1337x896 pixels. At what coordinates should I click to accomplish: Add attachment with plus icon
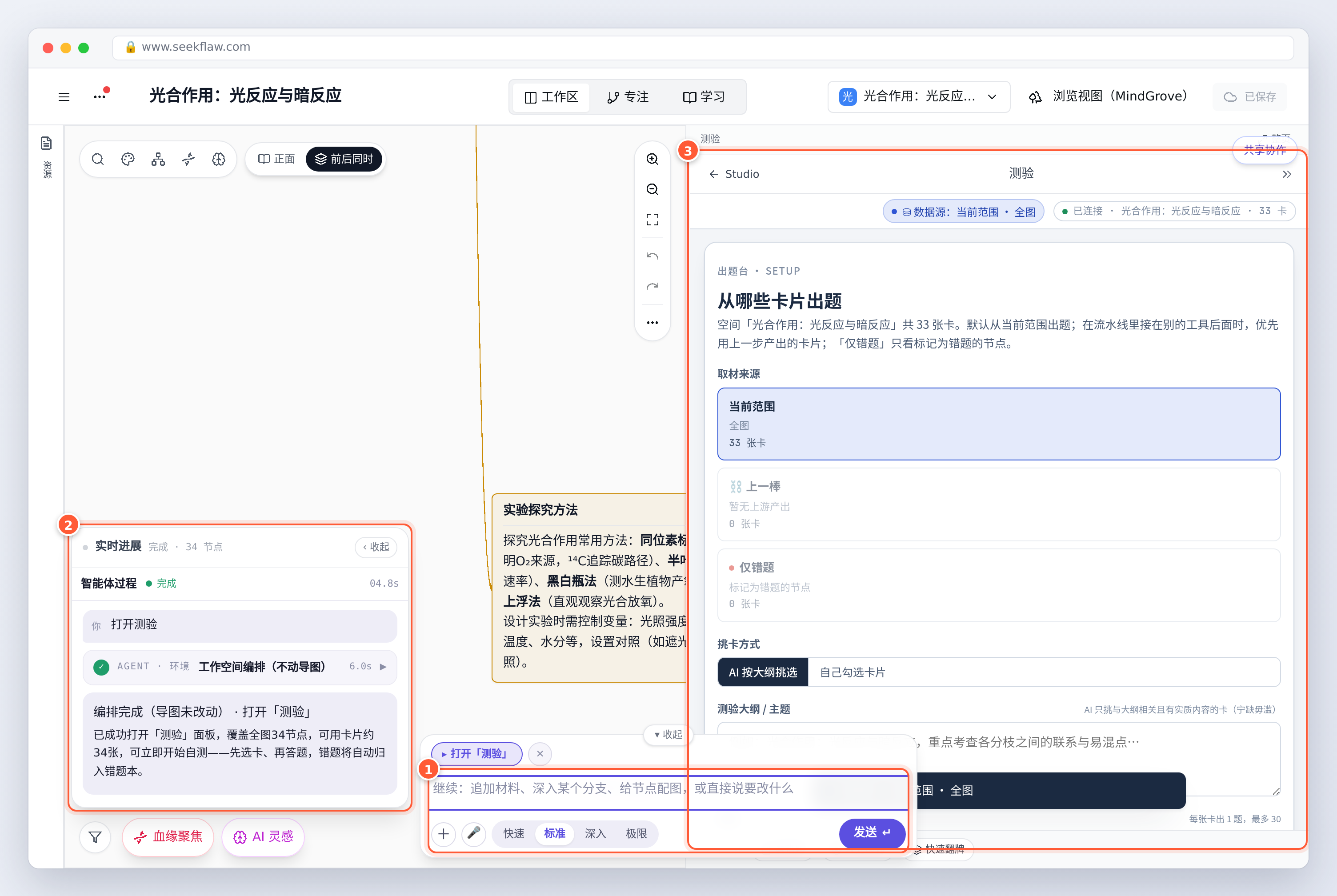coord(444,834)
